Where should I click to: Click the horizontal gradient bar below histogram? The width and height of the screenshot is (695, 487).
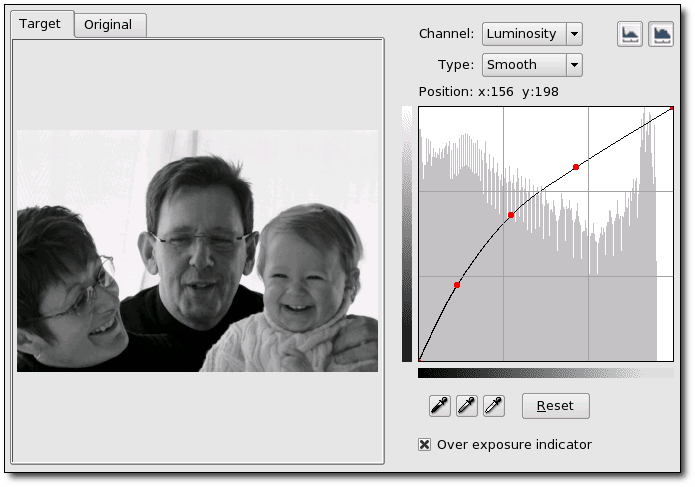point(546,373)
